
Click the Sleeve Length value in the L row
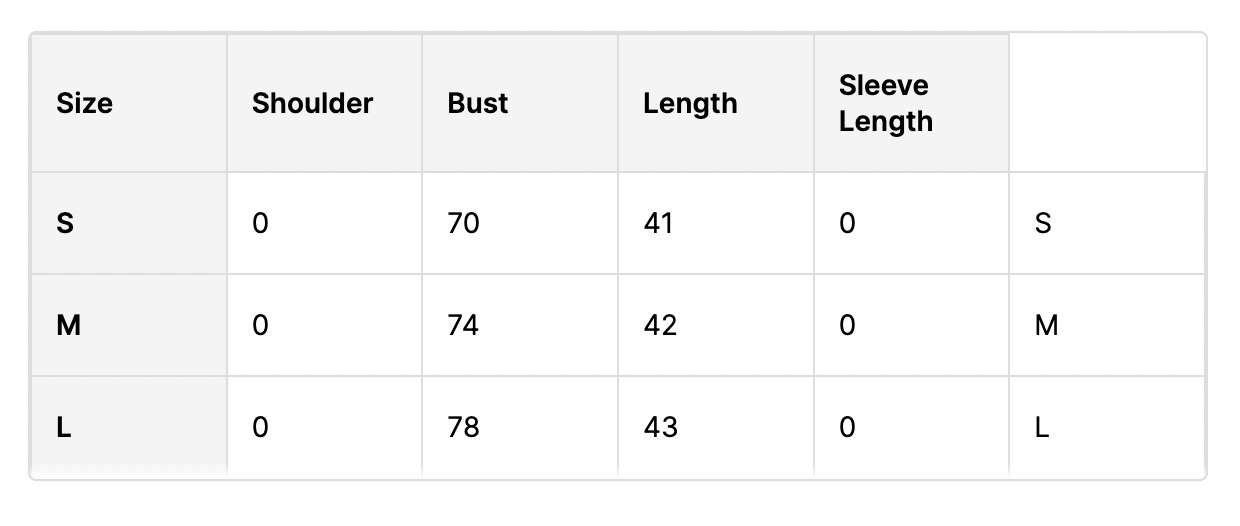click(847, 427)
